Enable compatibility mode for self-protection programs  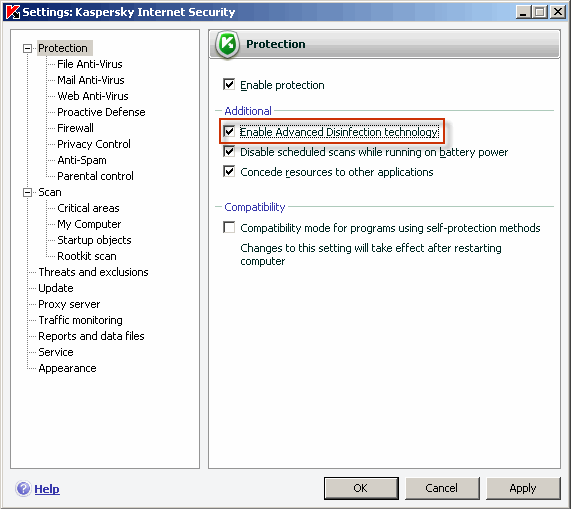(x=229, y=228)
